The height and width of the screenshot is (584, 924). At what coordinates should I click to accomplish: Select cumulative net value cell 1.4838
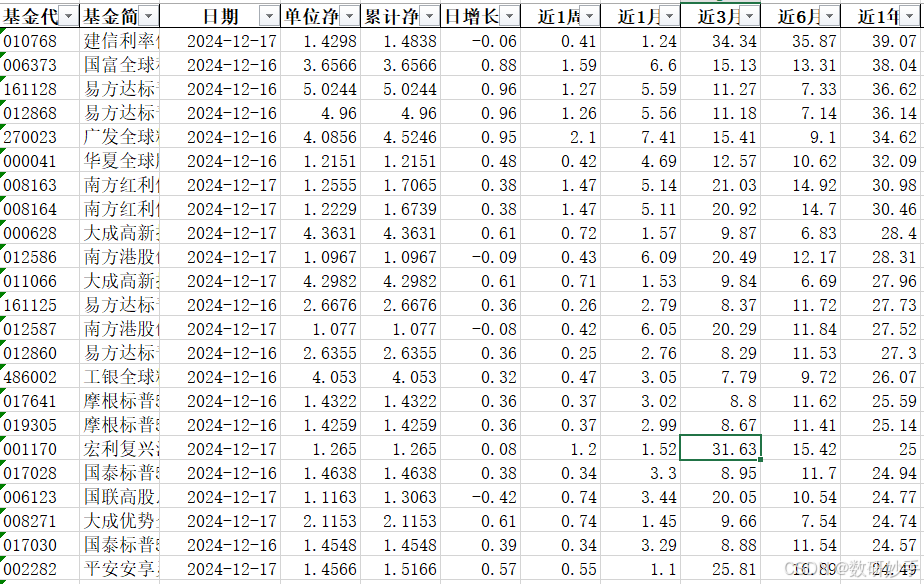pos(400,41)
